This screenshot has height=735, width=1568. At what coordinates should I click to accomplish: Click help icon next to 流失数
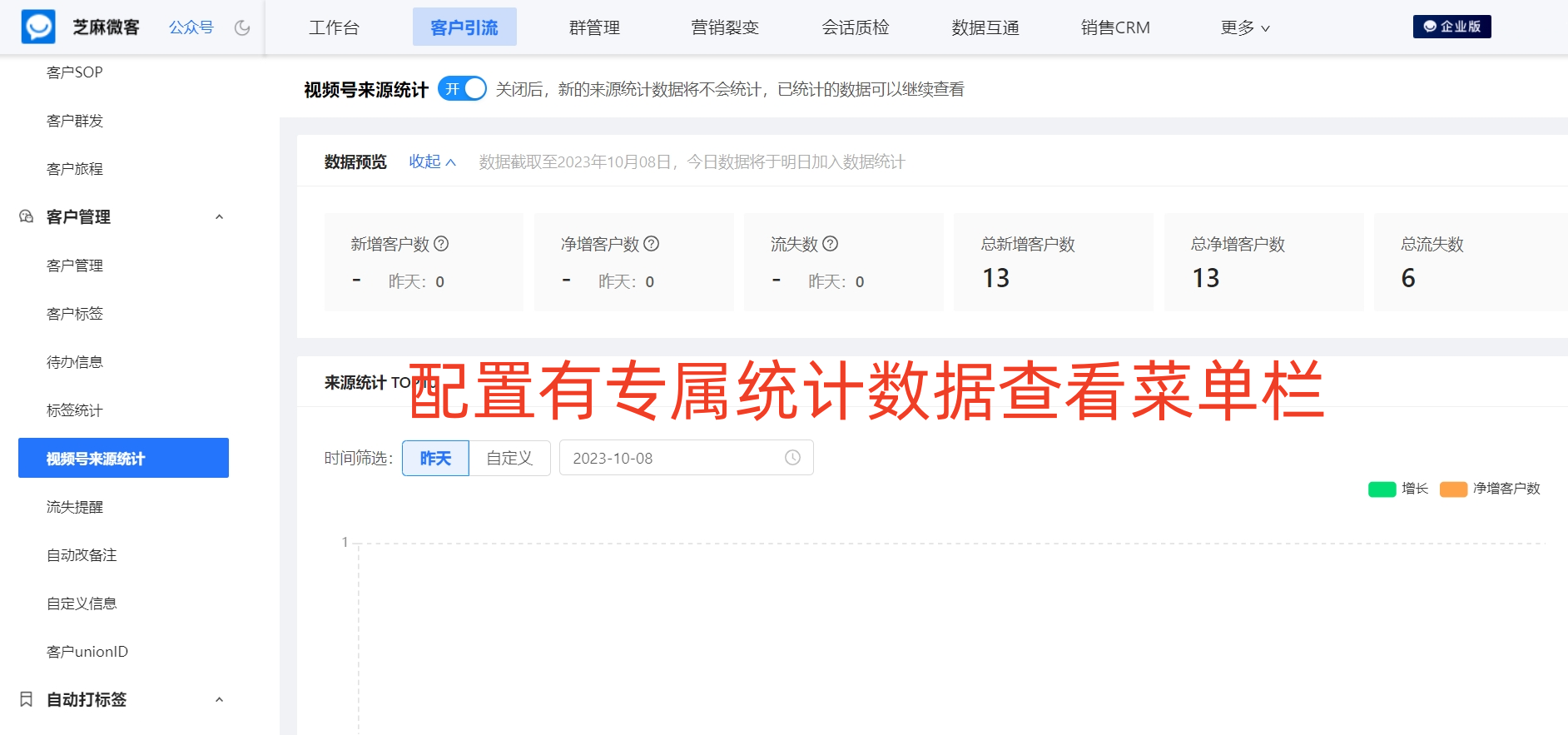click(830, 244)
